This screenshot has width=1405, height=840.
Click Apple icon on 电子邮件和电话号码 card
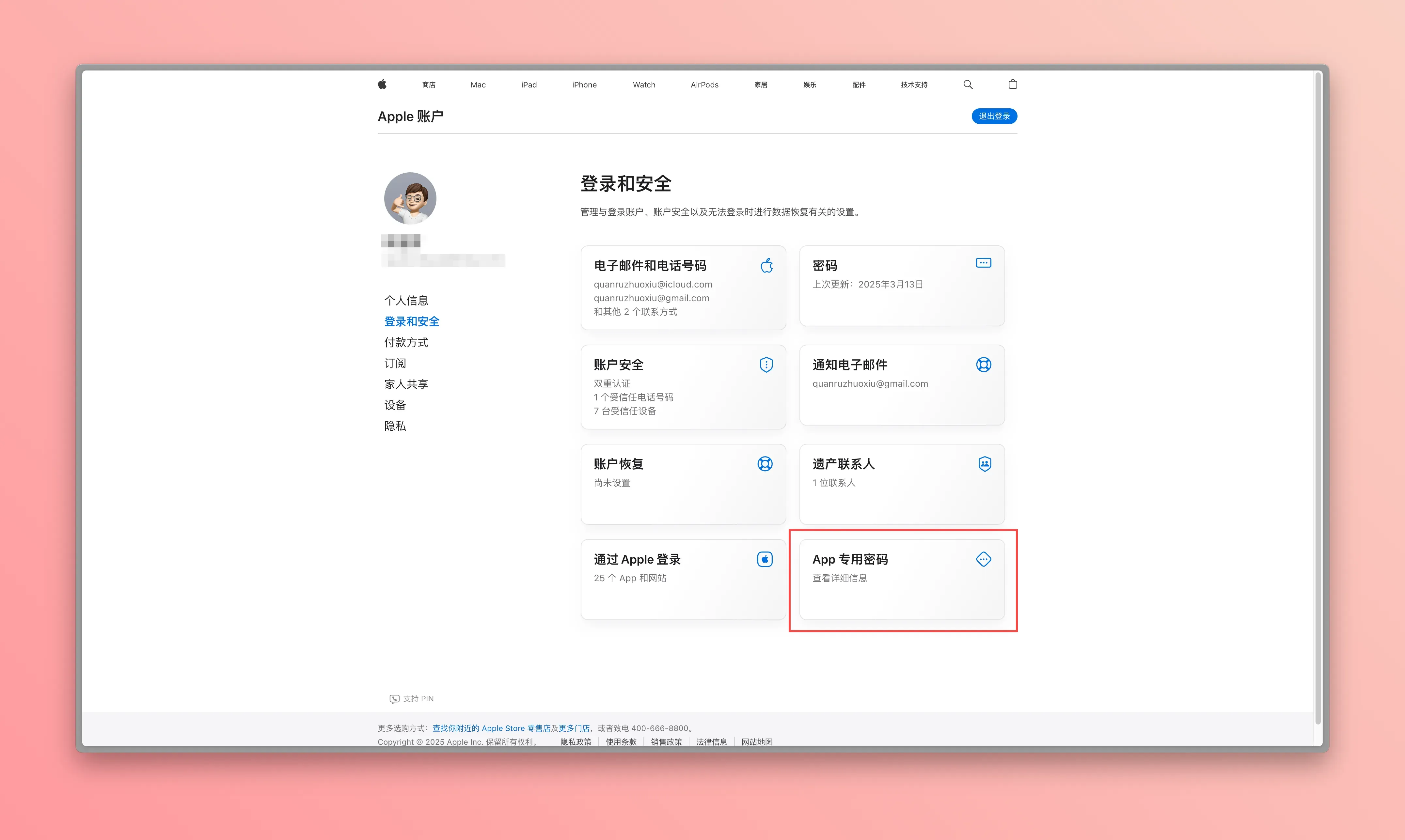click(766, 265)
